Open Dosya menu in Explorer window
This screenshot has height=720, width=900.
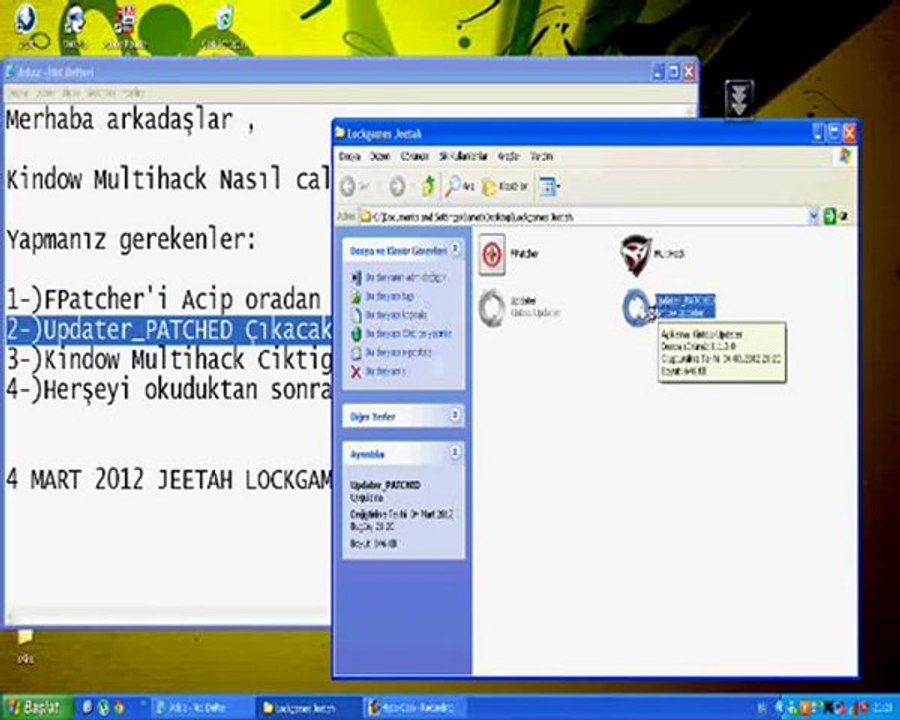coord(350,156)
